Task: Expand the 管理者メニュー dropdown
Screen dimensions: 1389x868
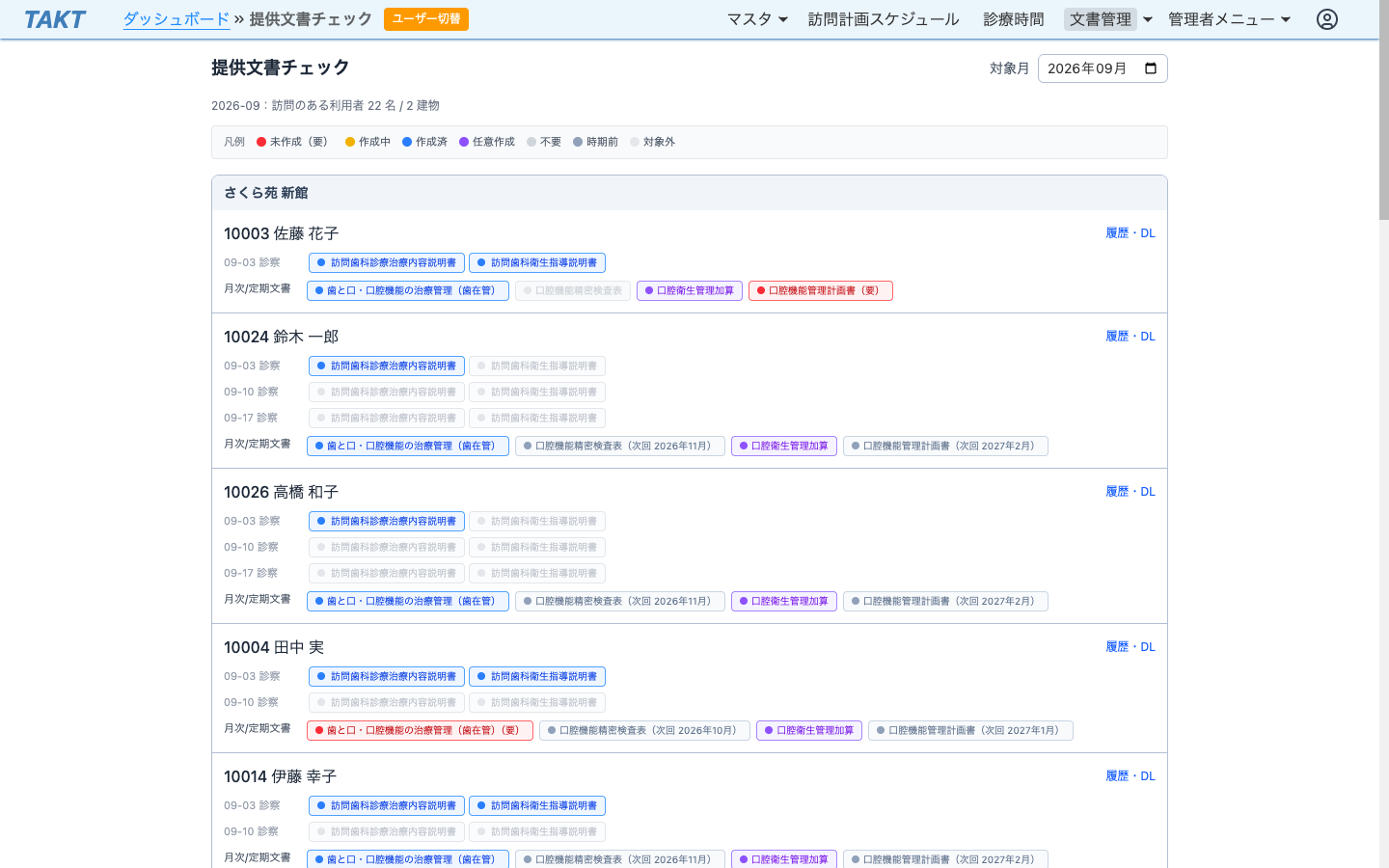Action: coord(1230,19)
